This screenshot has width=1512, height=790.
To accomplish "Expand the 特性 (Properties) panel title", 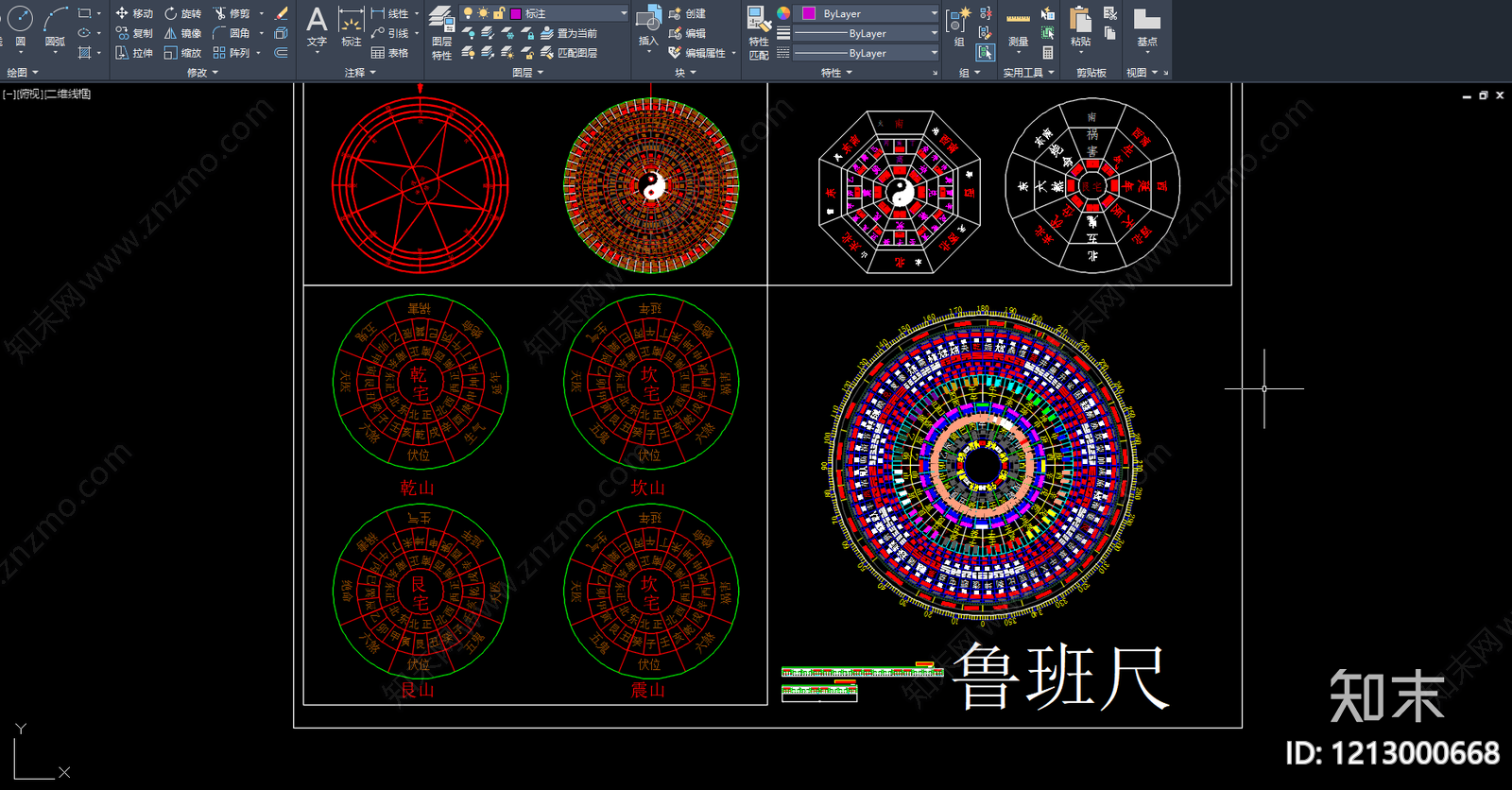I will click(836, 72).
